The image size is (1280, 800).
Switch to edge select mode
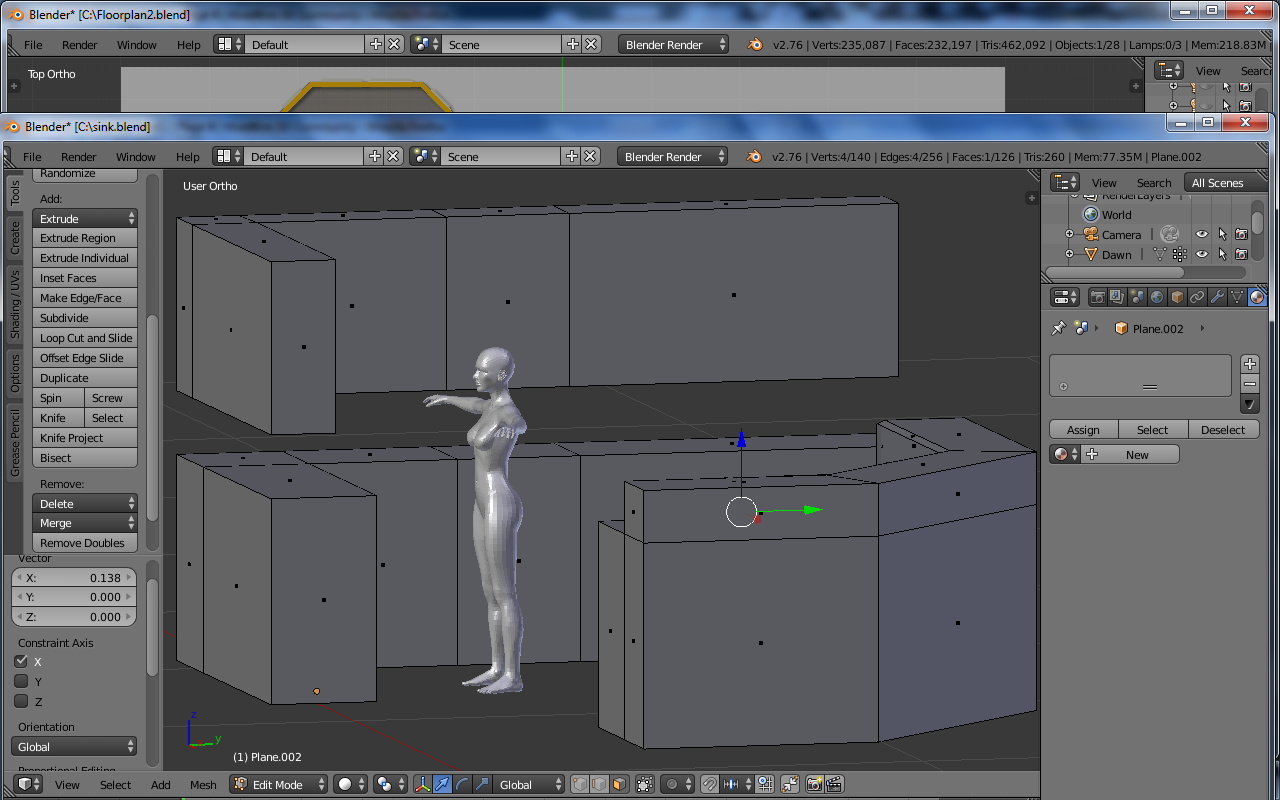click(x=598, y=785)
